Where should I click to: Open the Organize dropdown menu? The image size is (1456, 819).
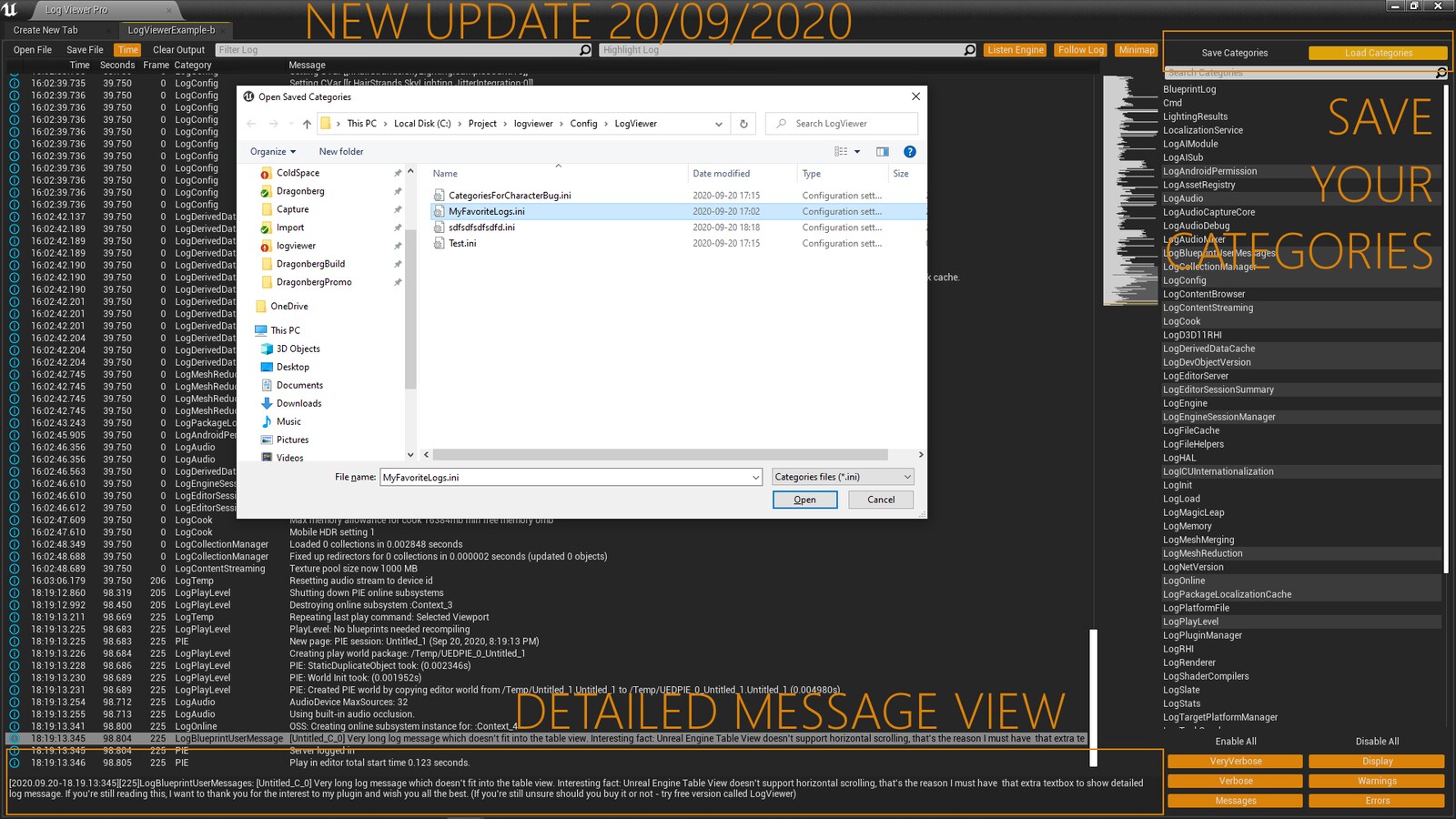pos(271,151)
